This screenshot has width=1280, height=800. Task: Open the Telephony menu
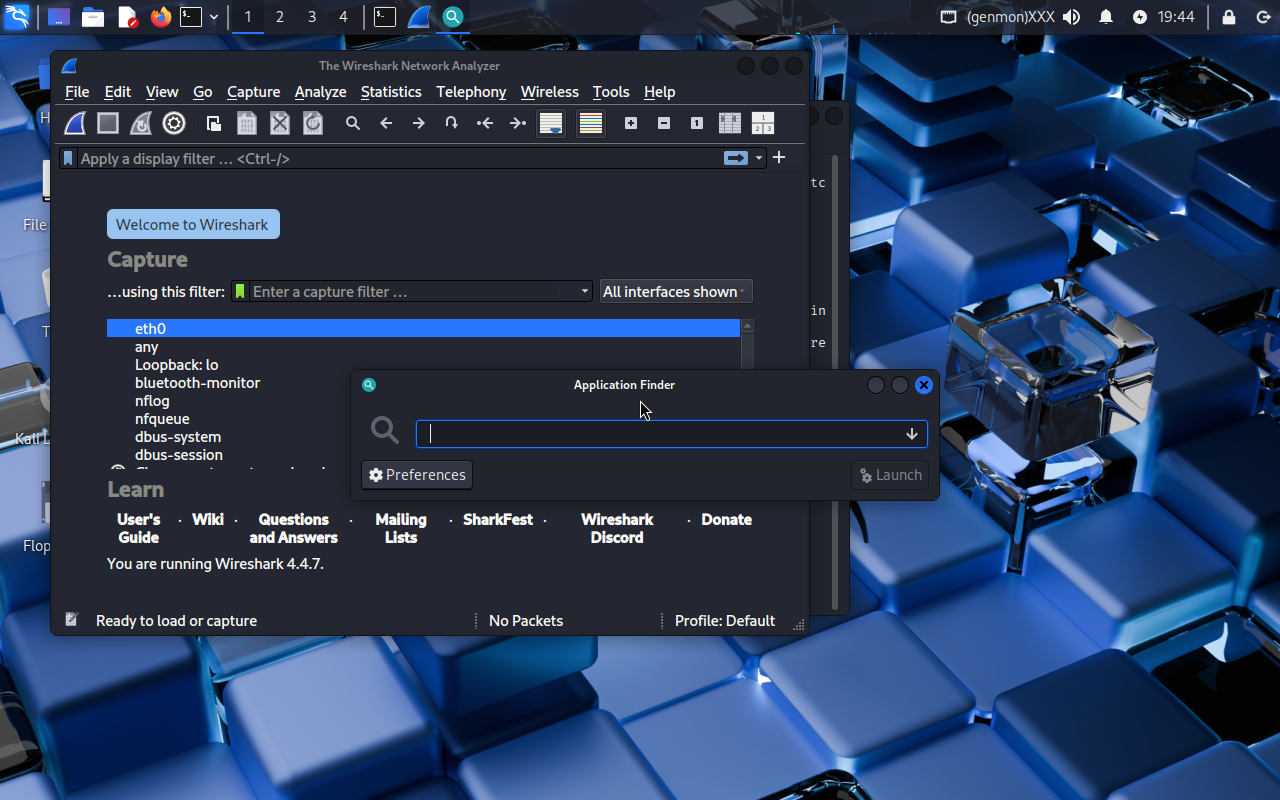click(471, 91)
